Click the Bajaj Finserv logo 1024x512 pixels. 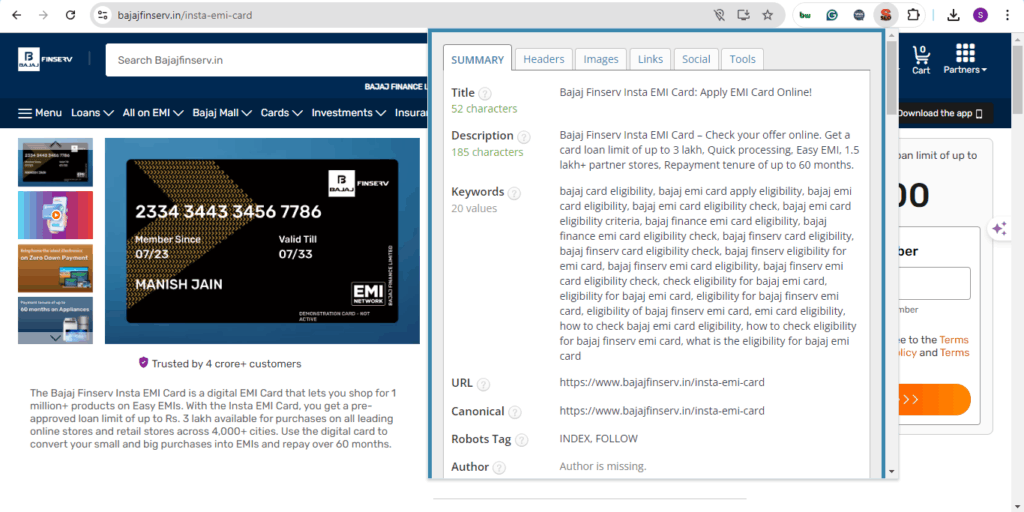coord(45,59)
